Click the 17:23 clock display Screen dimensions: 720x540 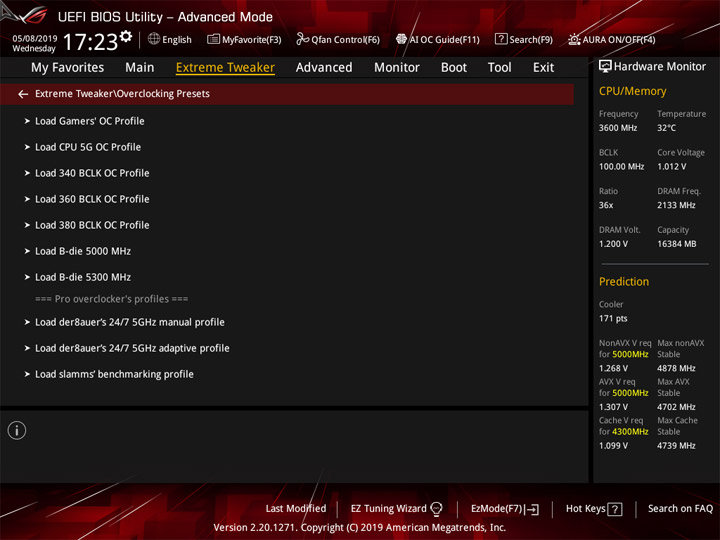pyautogui.click(x=90, y=42)
